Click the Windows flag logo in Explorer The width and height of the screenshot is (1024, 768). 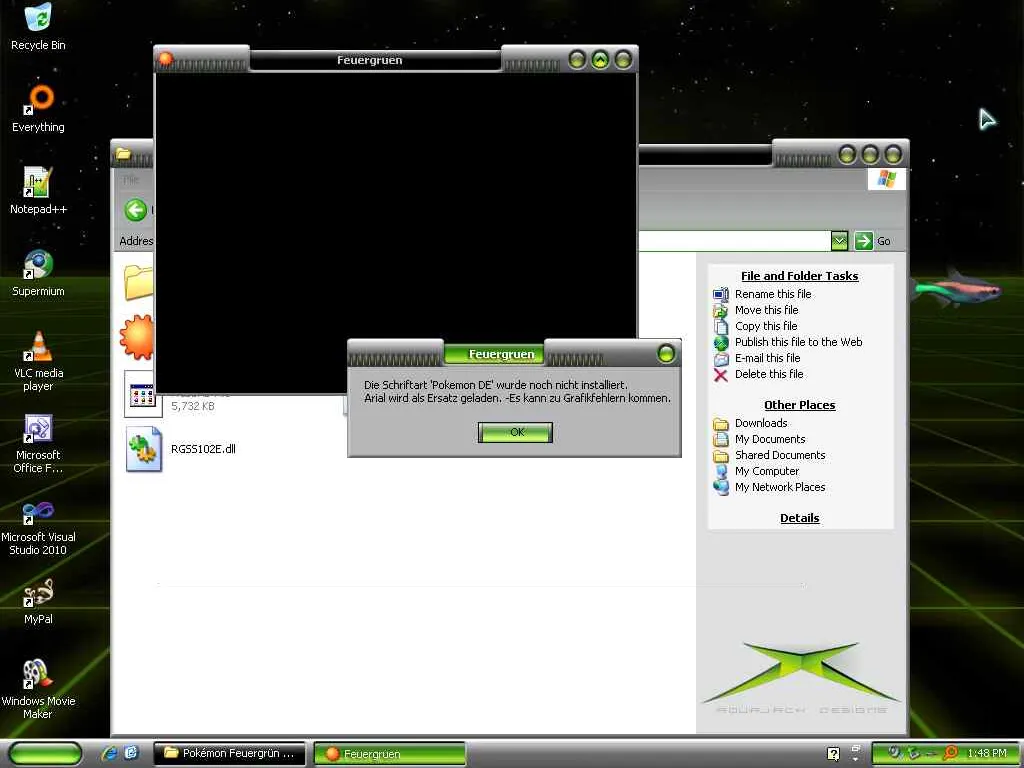pos(886,179)
